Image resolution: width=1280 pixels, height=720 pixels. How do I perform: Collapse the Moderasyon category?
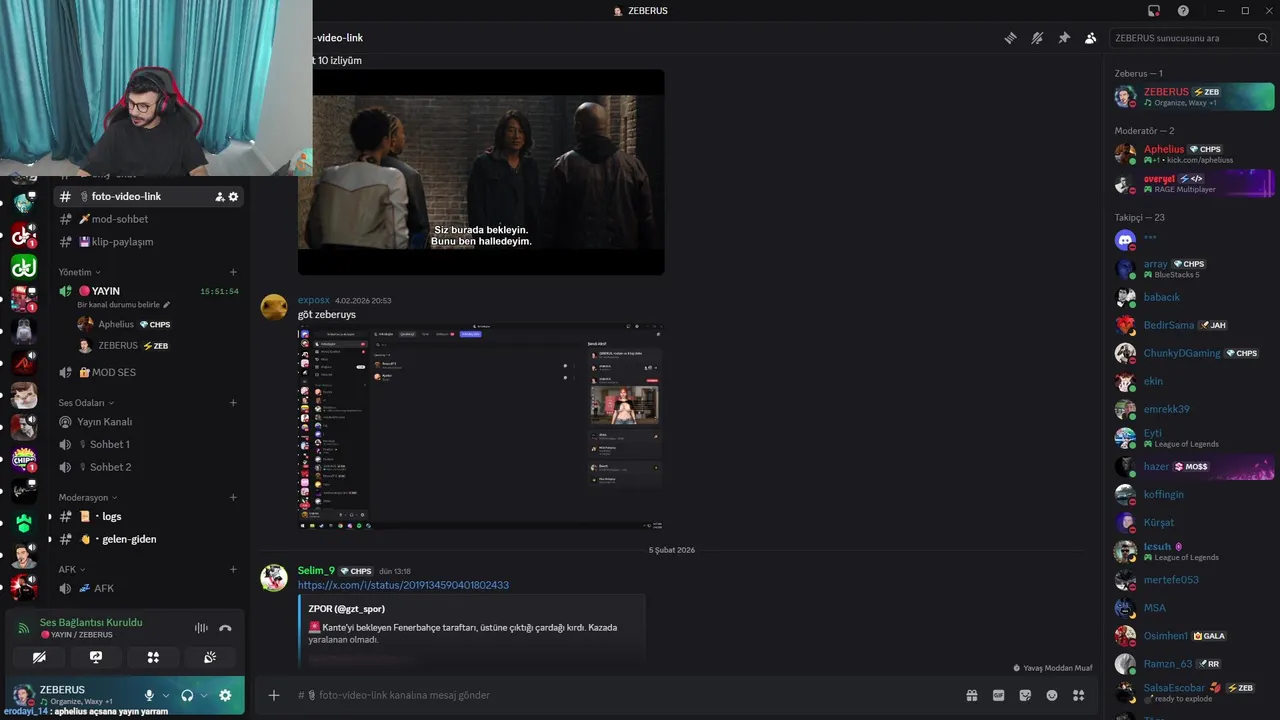88,498
